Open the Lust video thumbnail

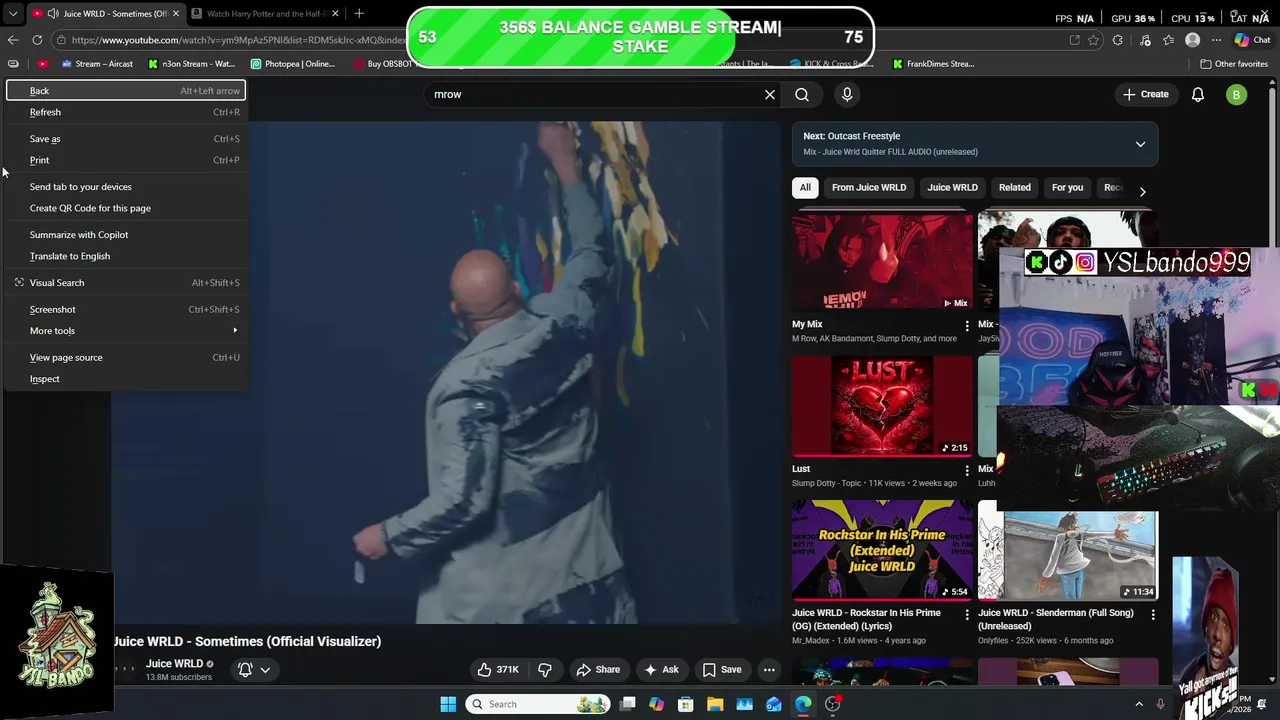[x=882, y=406]
